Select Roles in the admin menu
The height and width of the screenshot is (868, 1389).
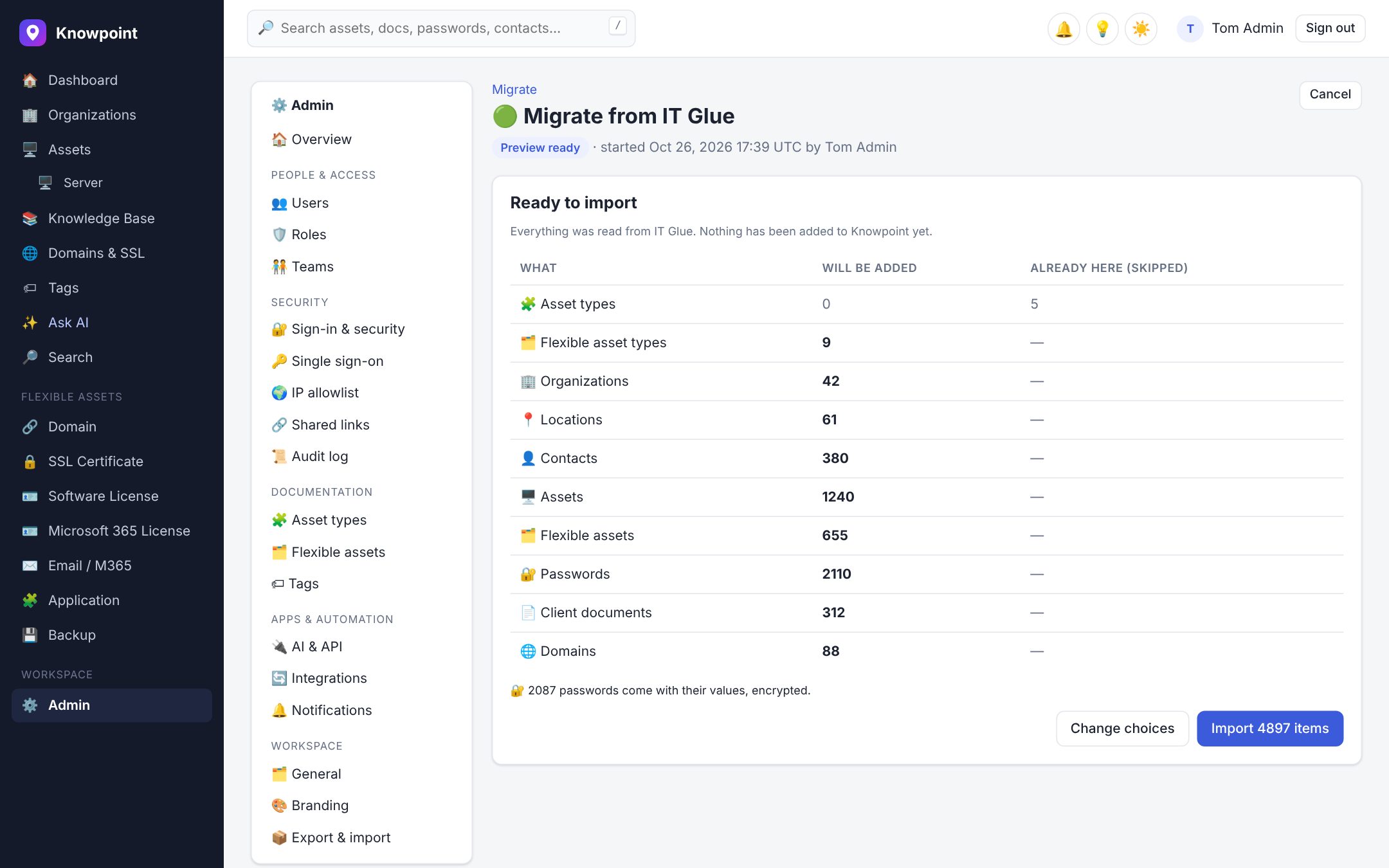[x=361, y=235]
